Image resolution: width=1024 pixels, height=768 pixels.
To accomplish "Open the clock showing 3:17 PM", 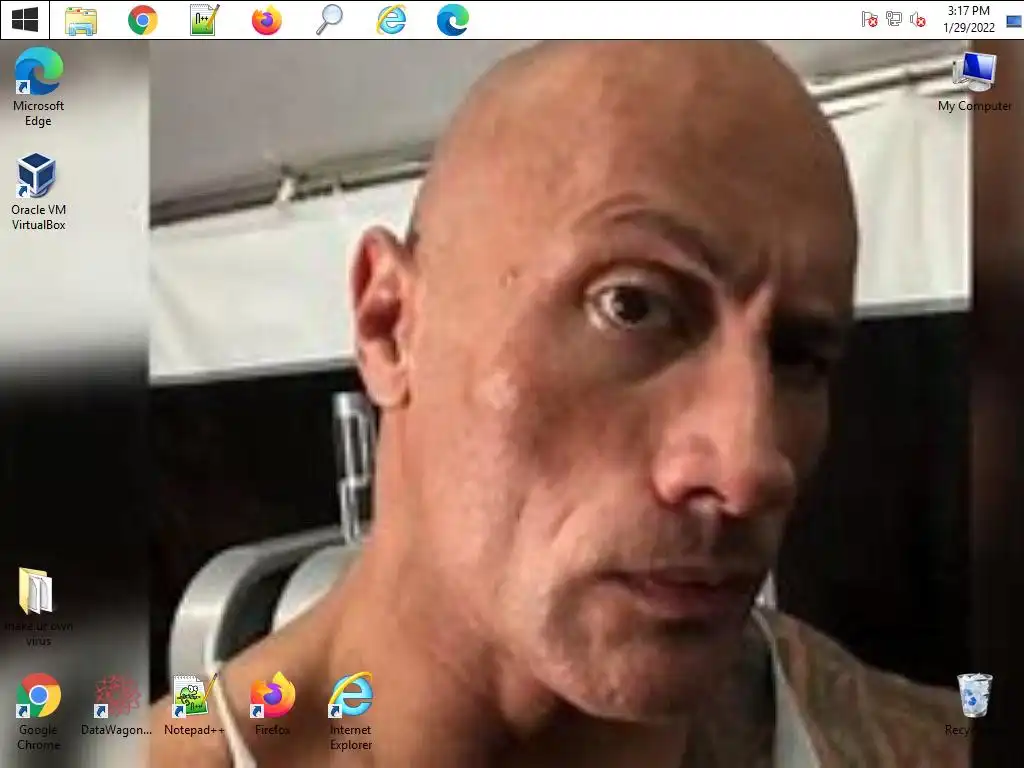I will coord(968,19).
